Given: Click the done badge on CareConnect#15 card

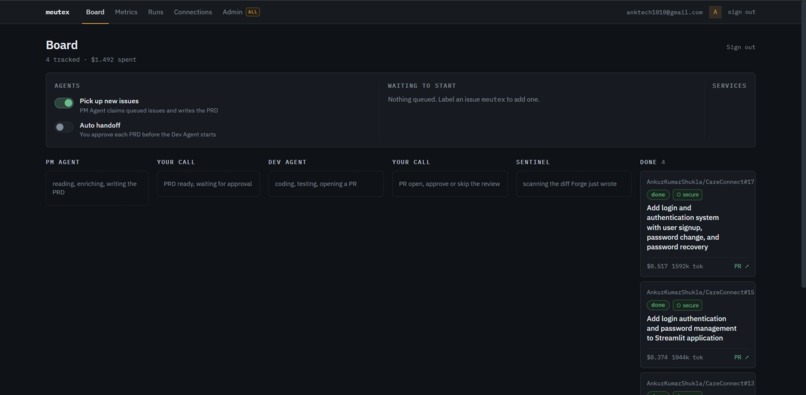Looking at the screenshot, I should tap(658, 306).
